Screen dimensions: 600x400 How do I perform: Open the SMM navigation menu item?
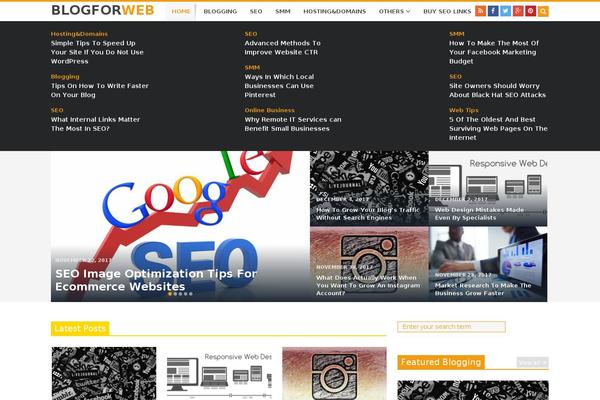tap(283, 11)
